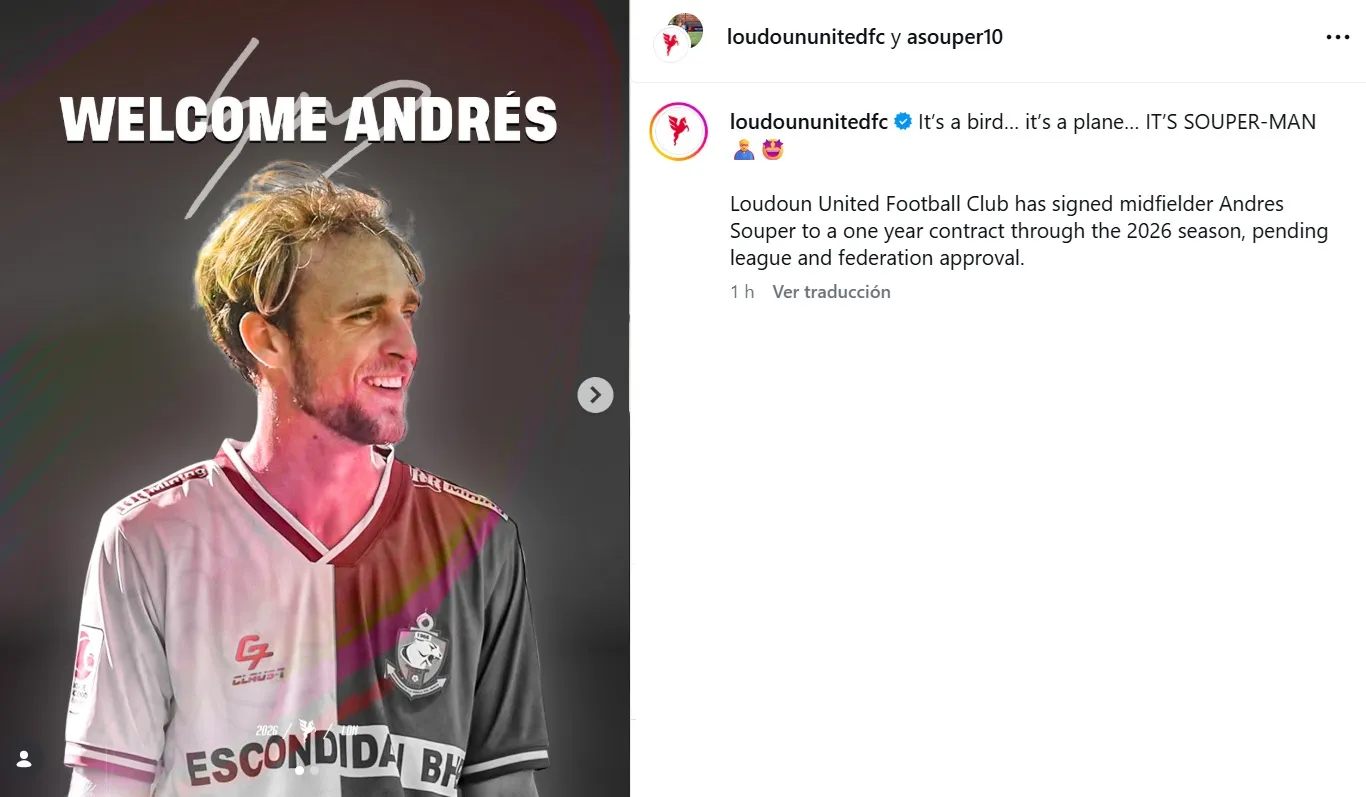Select the second carousel dot indicator

pyautogui.click(x=314, y=771)
